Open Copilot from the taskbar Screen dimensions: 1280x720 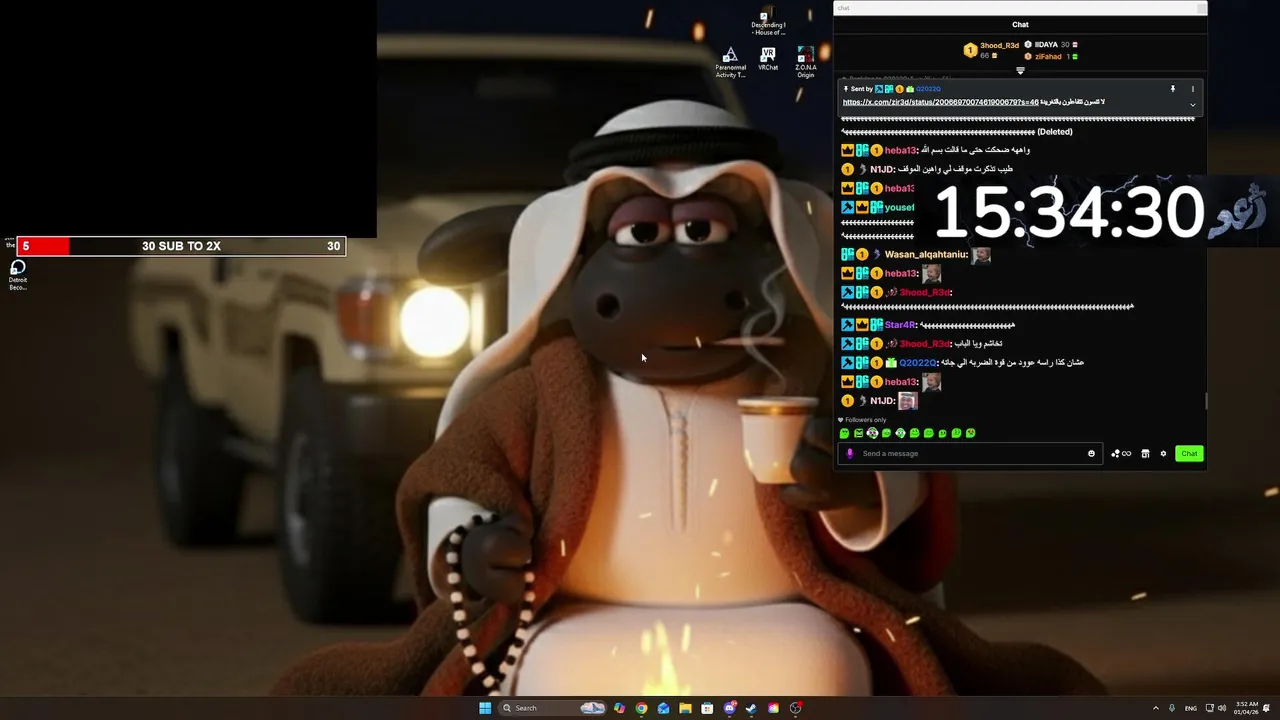[619, 708]
